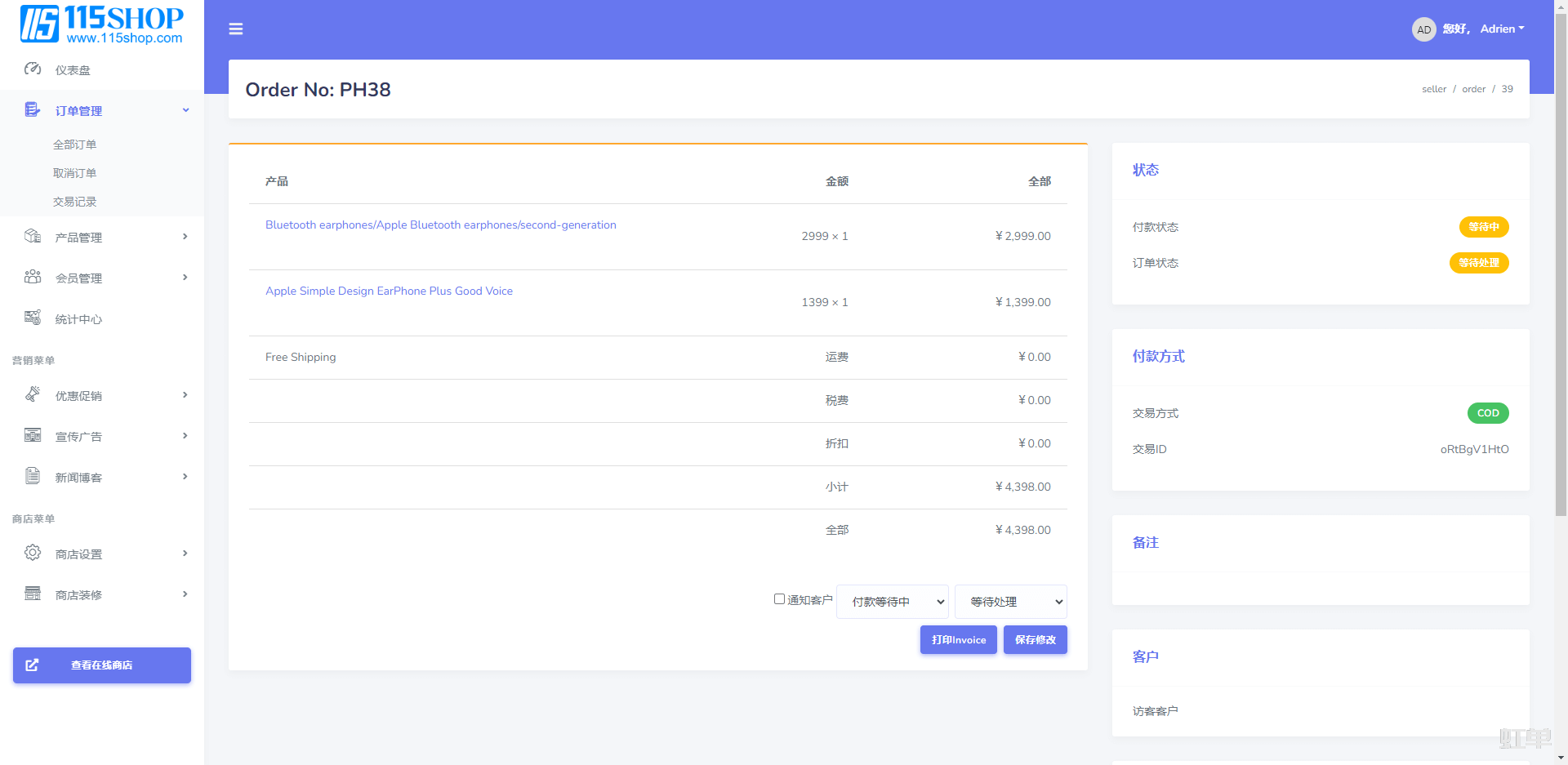Tick the 通知客户 checkbox
1568x765 pixels.
pos(779,599)
